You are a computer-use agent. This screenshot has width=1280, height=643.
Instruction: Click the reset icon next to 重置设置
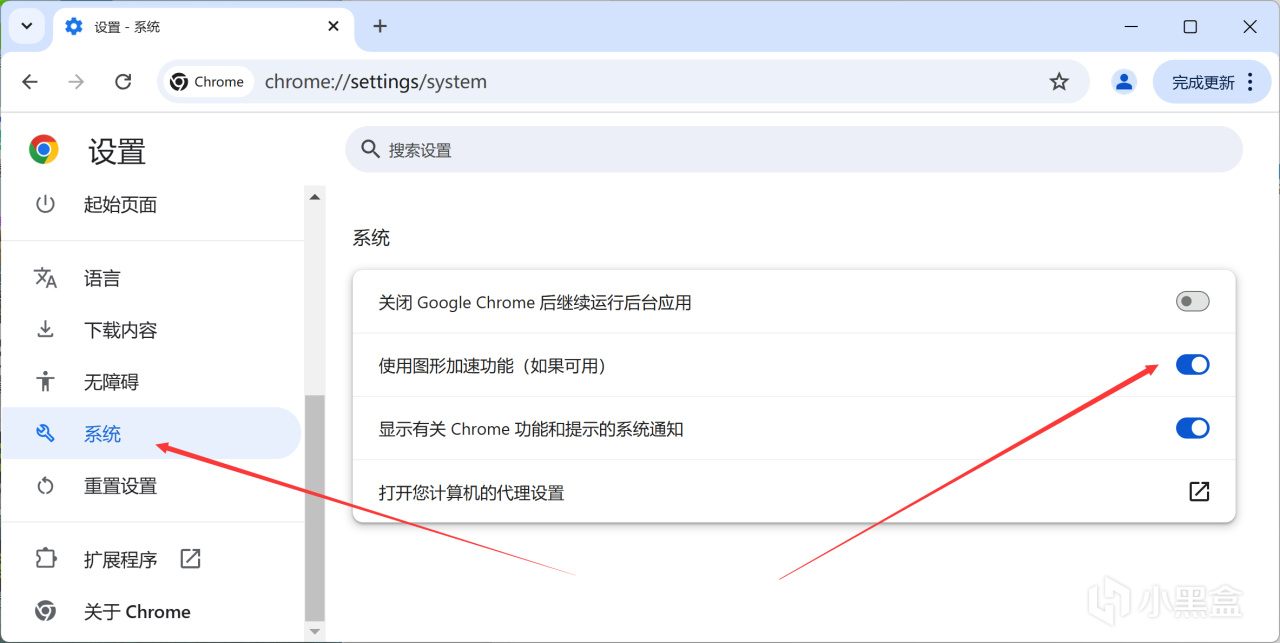coord(45,486)
